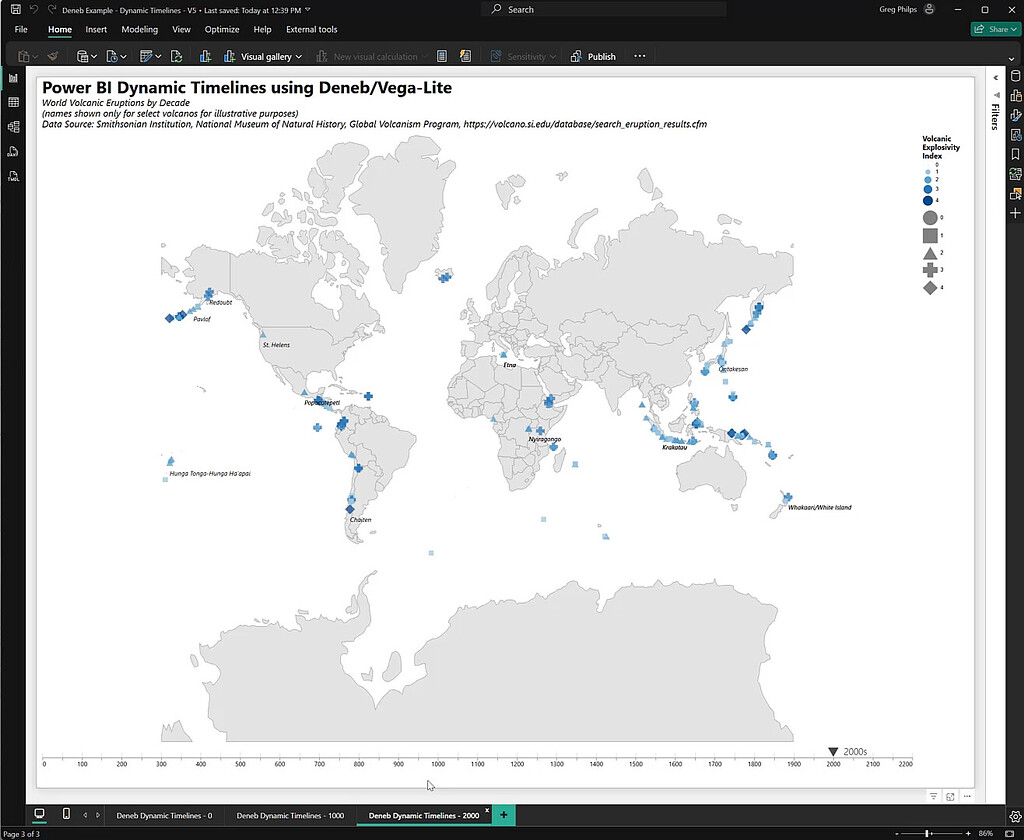Viewport: 1024px width, 840px height.
Task: Select the Format painter icon
Action: click(51, 56)
